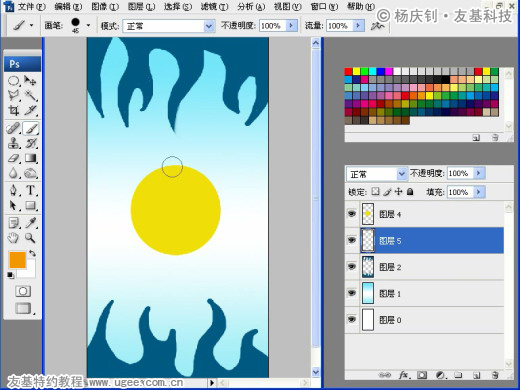The image size is (520, 390).
Task: Select the Elliptical Marquee tool
Action: click(x=14, y=81)
